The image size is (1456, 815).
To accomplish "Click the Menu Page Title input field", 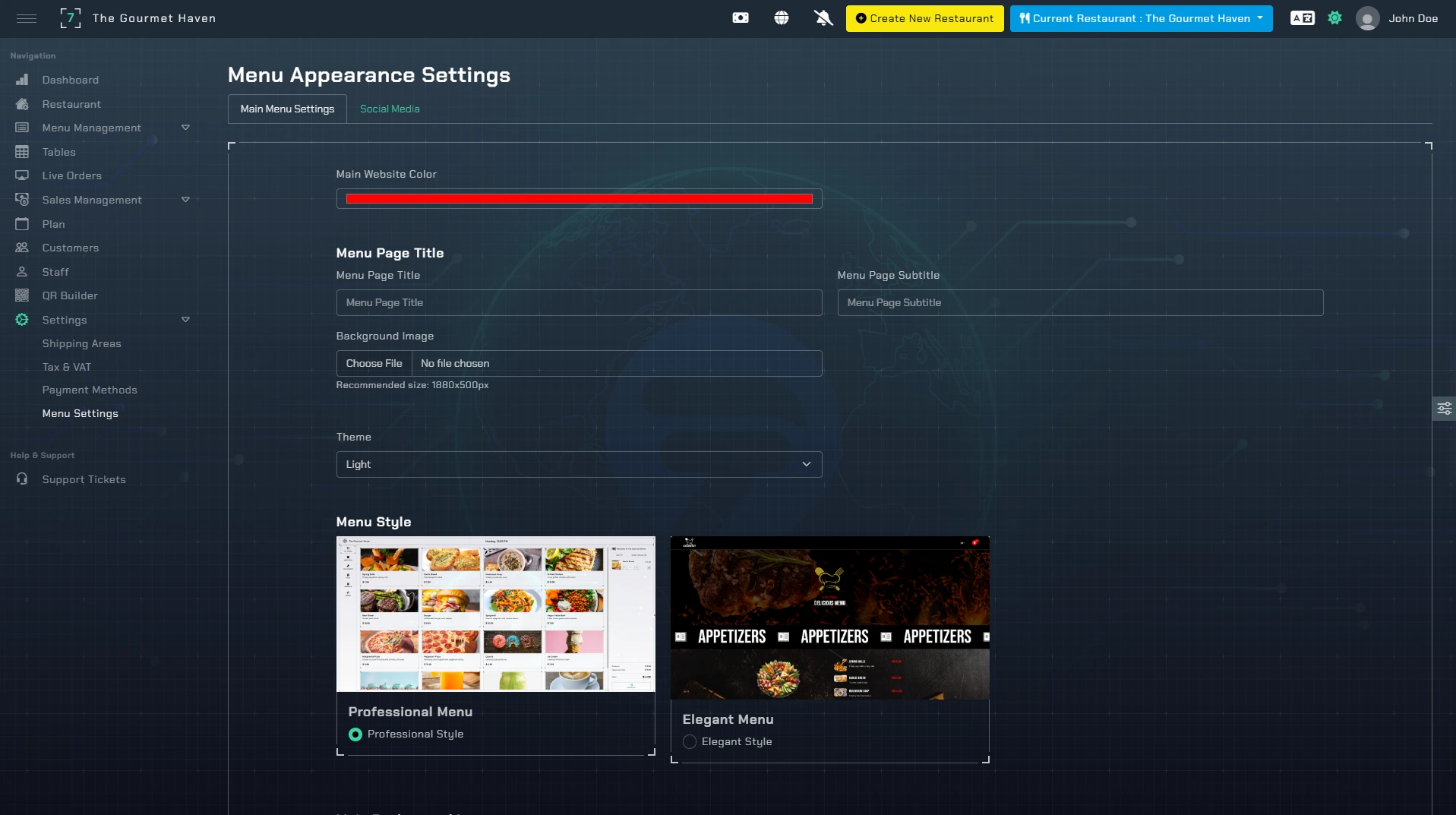I will 579,303.
